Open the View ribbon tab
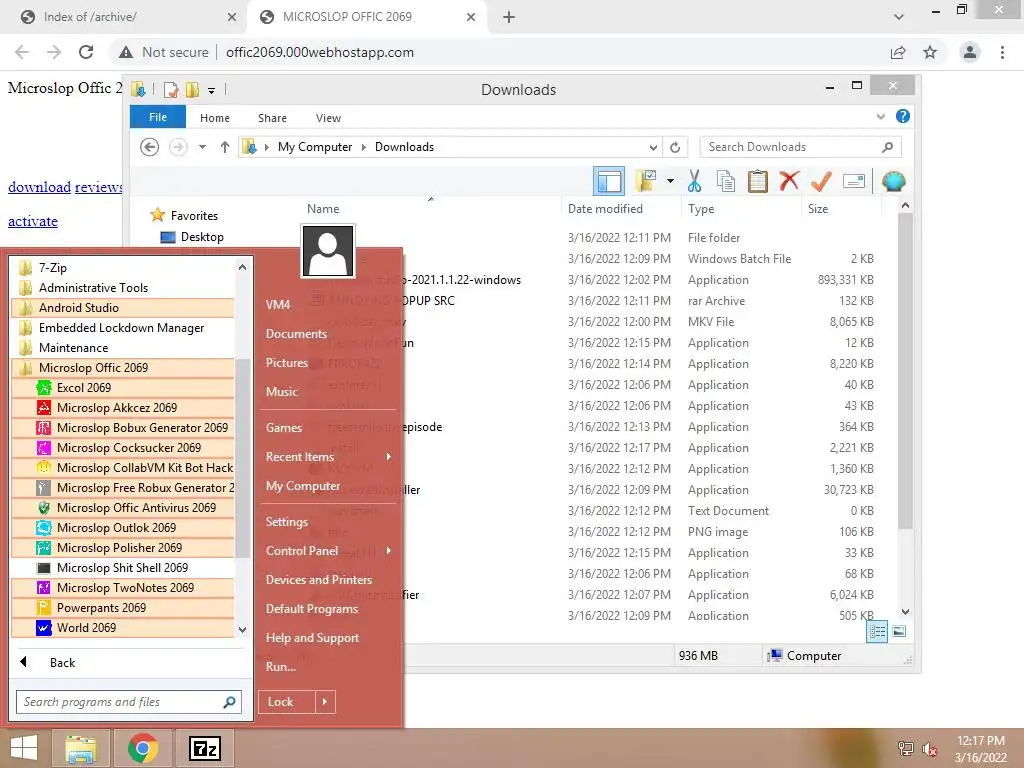This screenshot has height=768, width=1024. tap(328, 118)
